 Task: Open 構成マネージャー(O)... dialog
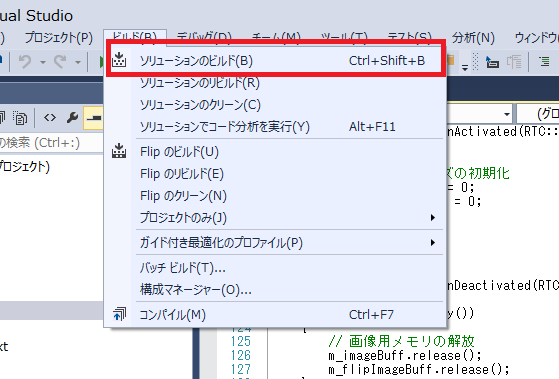pos(275,290)
